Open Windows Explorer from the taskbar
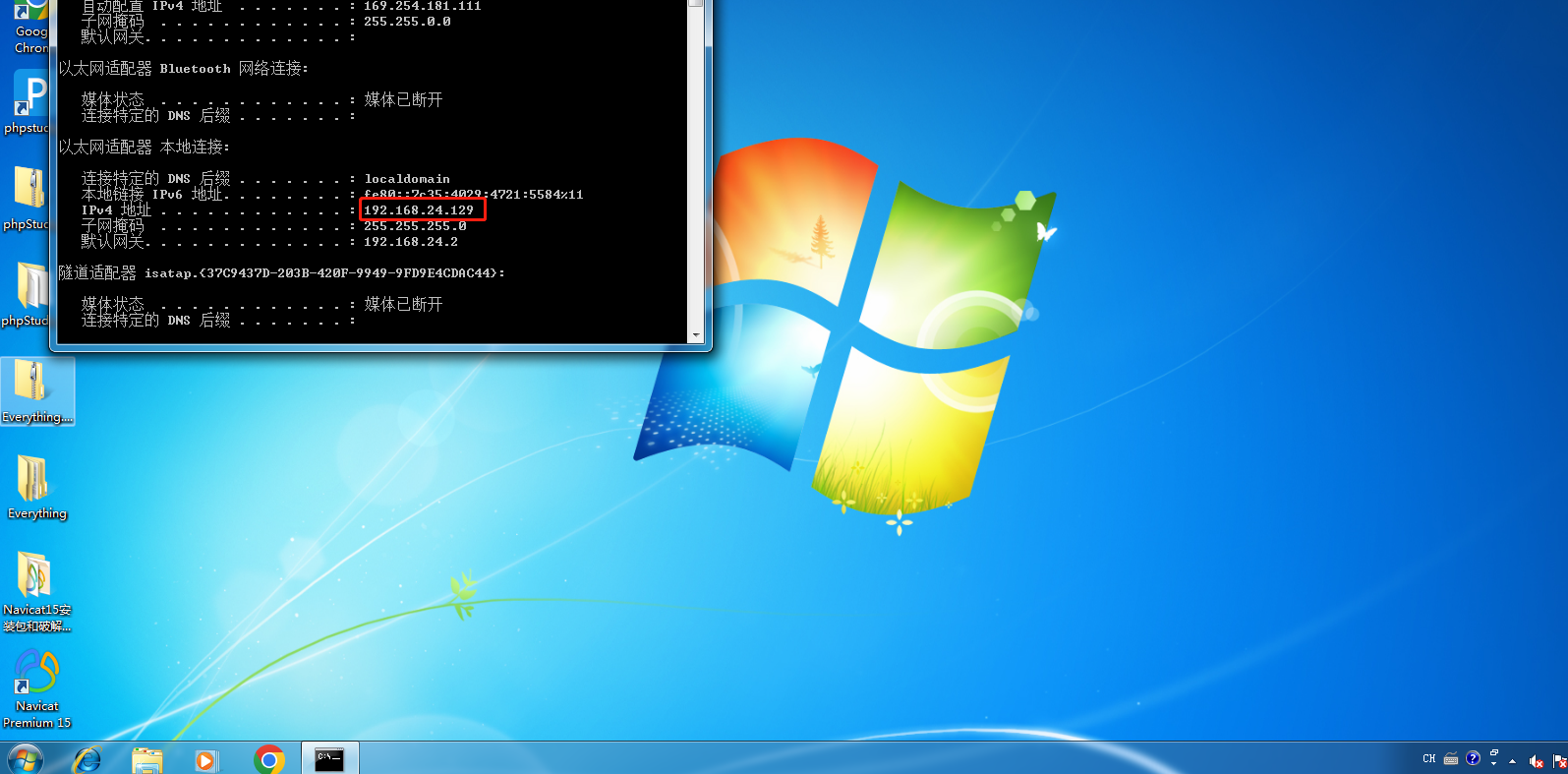Image resolution: width=1568 pixels, height=774 pixels. pos(147,760)
